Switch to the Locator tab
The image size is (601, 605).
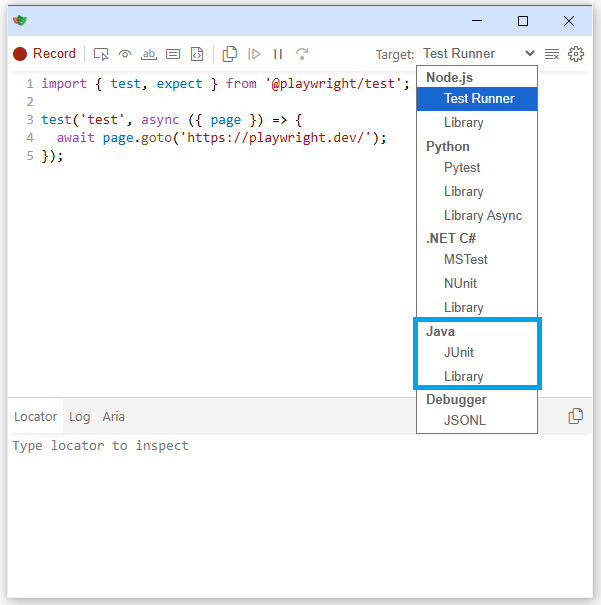tap(35, 417)
